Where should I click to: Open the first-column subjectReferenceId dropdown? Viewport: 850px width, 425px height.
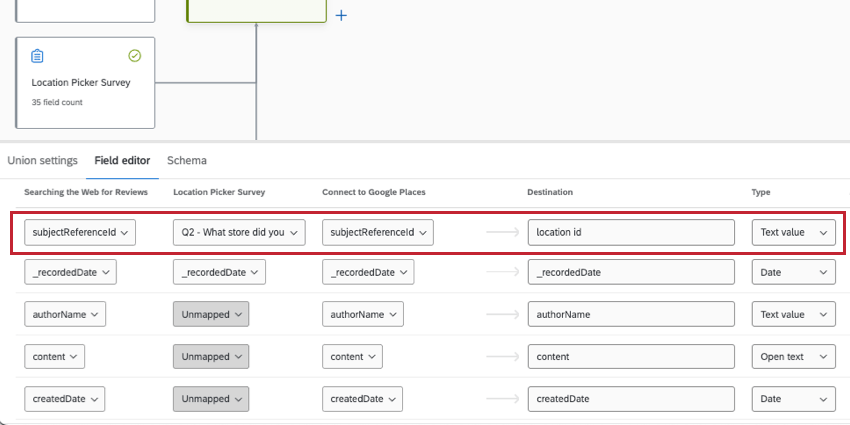pyautogui.click(x=80, y=232)
